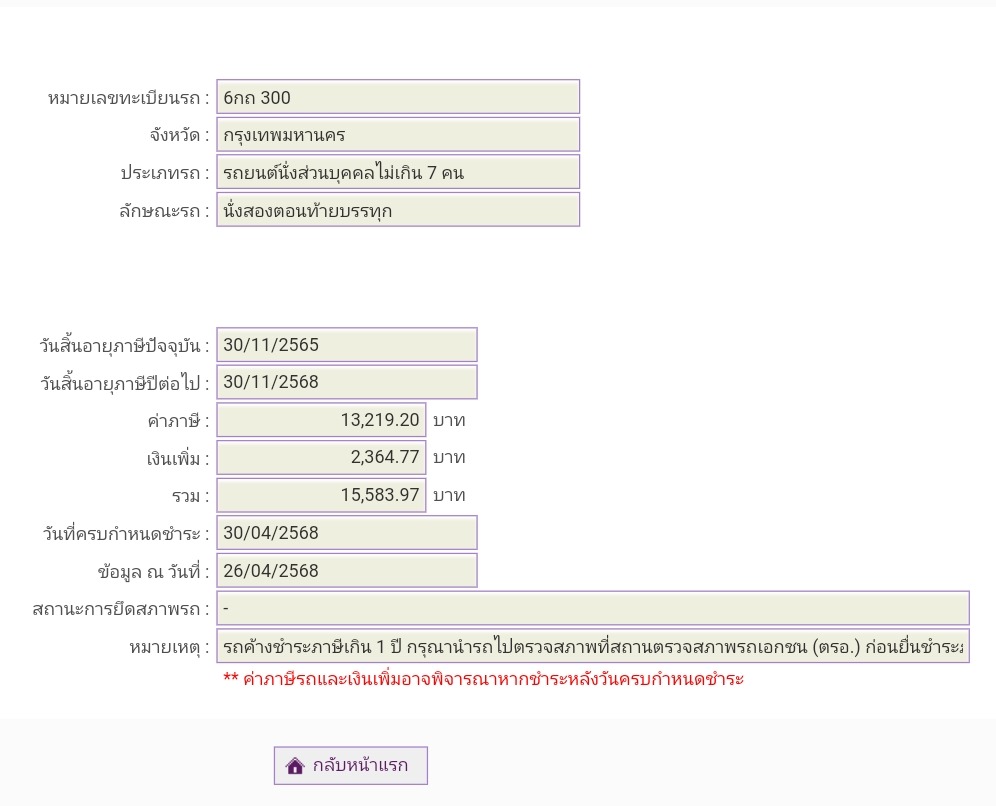Click the label หมายเหตุ
996x806 pixels.
tap(169, 648)
